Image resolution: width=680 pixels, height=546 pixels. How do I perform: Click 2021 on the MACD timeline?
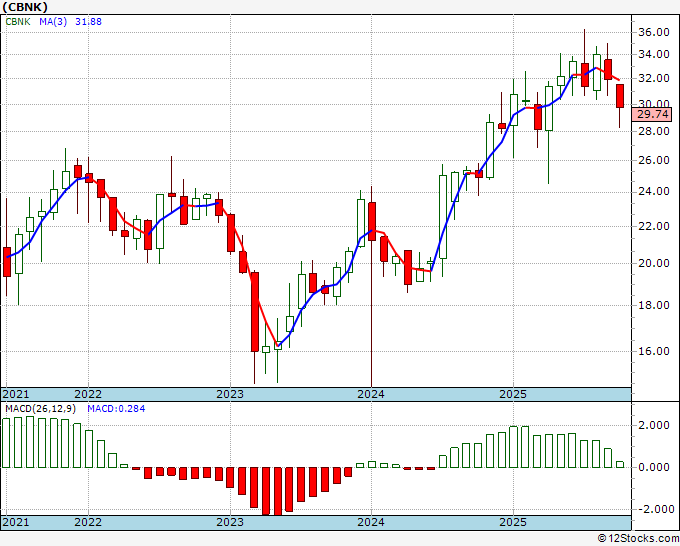[16, 522]
